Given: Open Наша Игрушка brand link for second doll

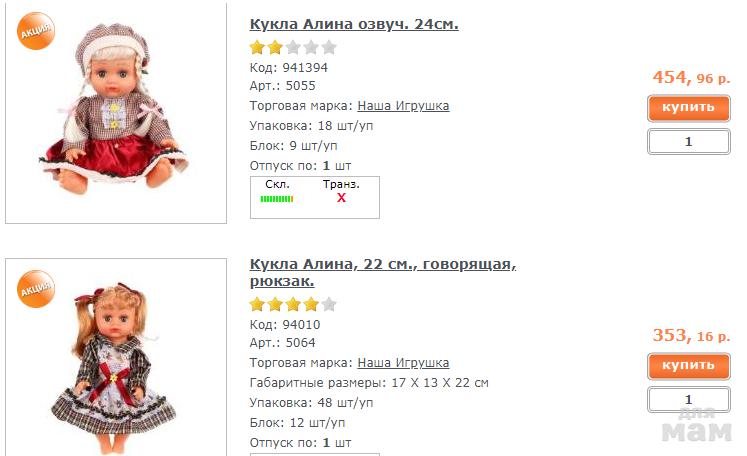Looking at the screenshot, I should click(x=403, y=363).
